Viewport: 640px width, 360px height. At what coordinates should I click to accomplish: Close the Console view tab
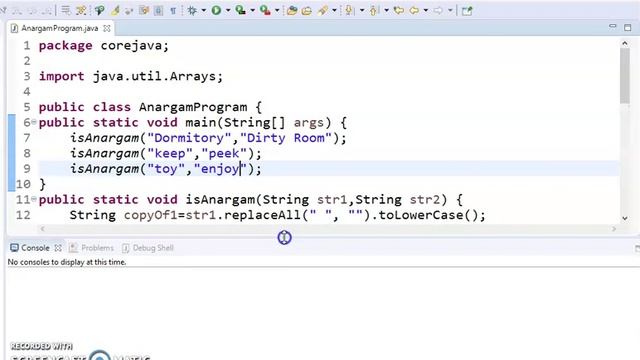tap(58, 248)
